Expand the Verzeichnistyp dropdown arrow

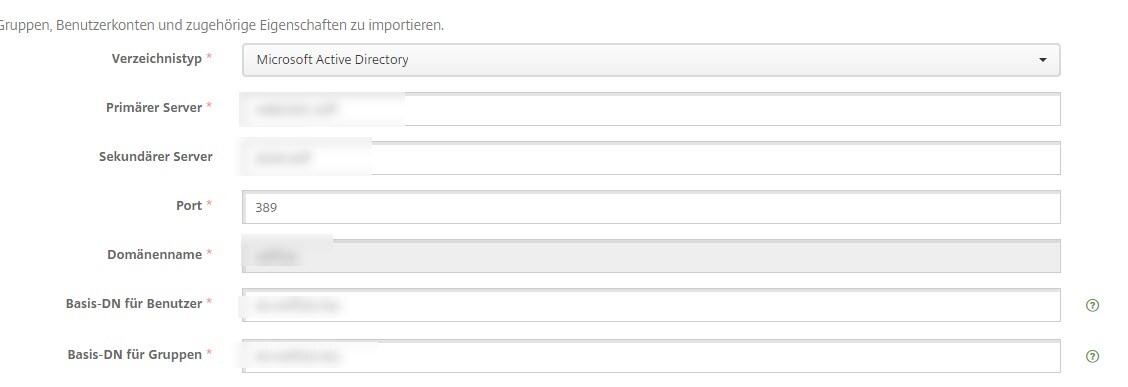click(x=1042, y=60)
